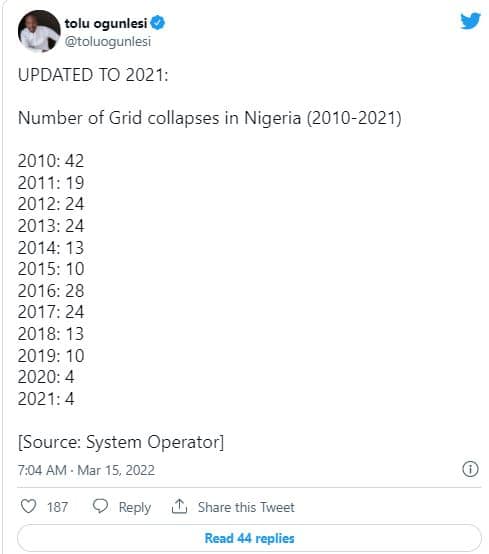Click the 2016: 28 entry
This screenshot has height=554, width=489.
pyautogui.click(x=51, y=291)
